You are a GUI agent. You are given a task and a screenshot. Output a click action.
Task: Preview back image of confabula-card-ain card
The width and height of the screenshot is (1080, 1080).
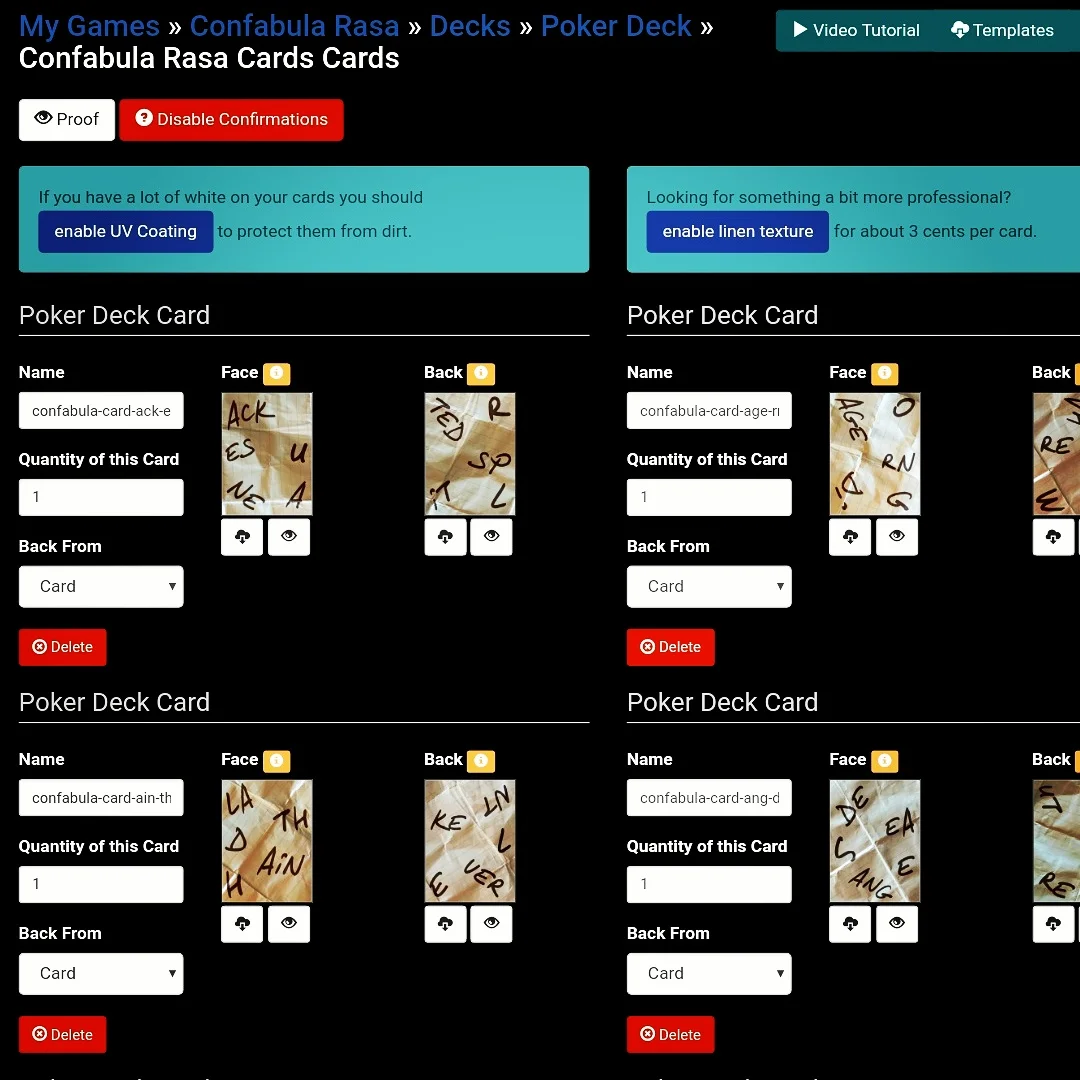click(491, 924)
